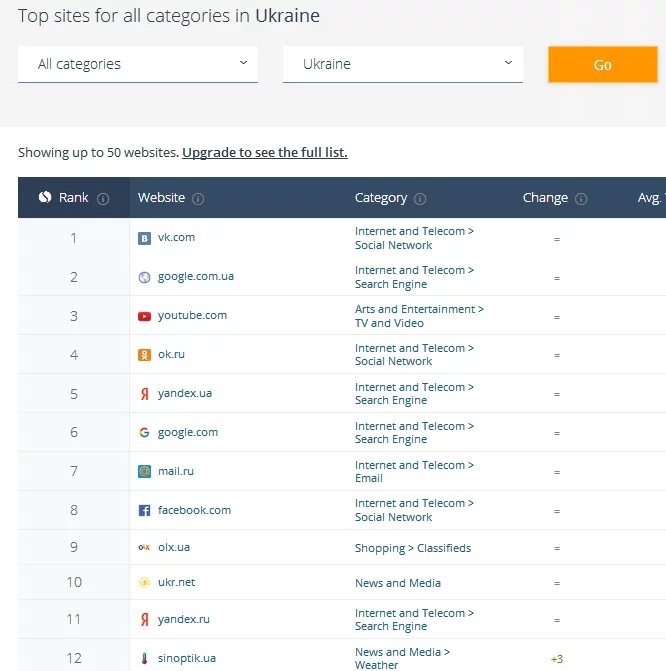The image size is (666, 671).
Task: Open the Ukraine country dropdown
Action: click(x=402, y=64)
